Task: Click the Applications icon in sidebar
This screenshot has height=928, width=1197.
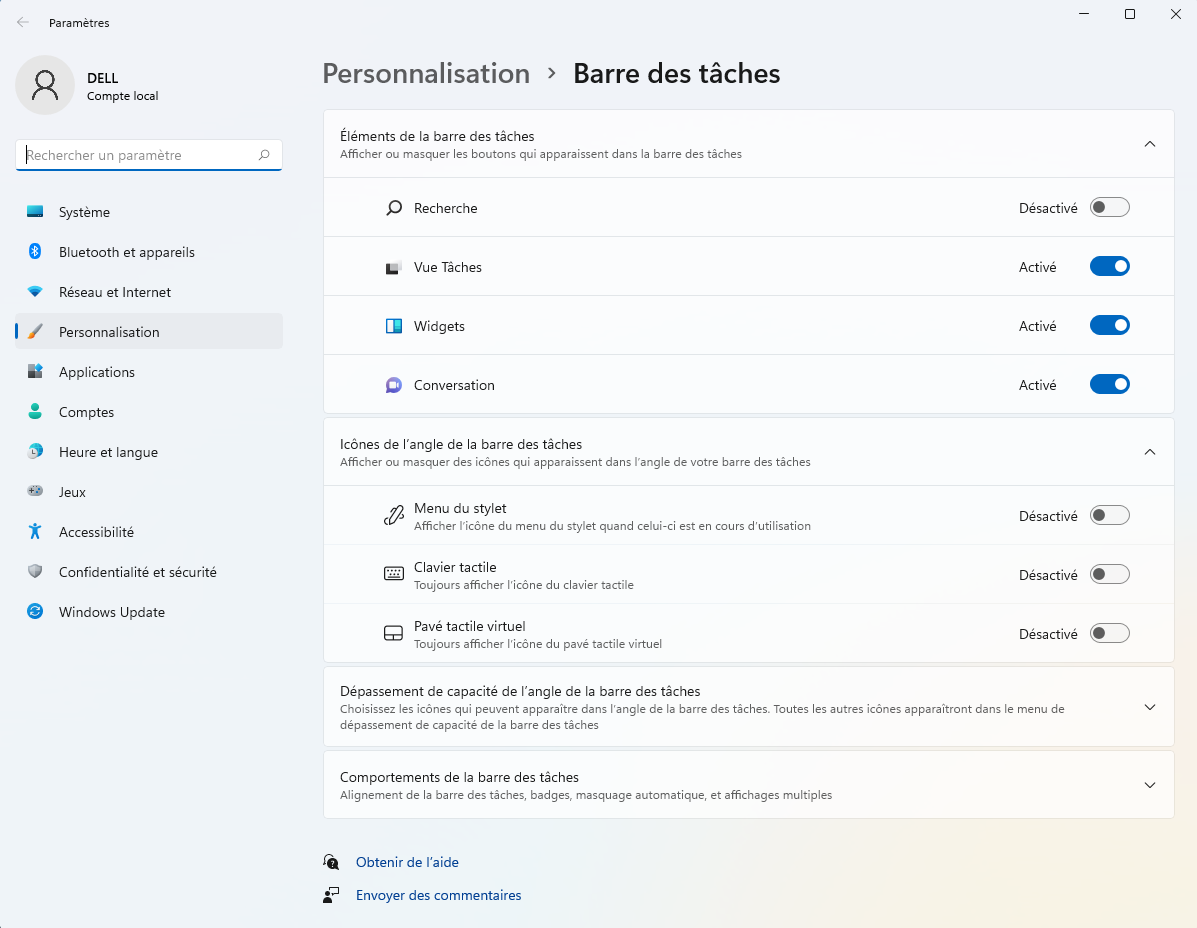Action: coord(35,372)
